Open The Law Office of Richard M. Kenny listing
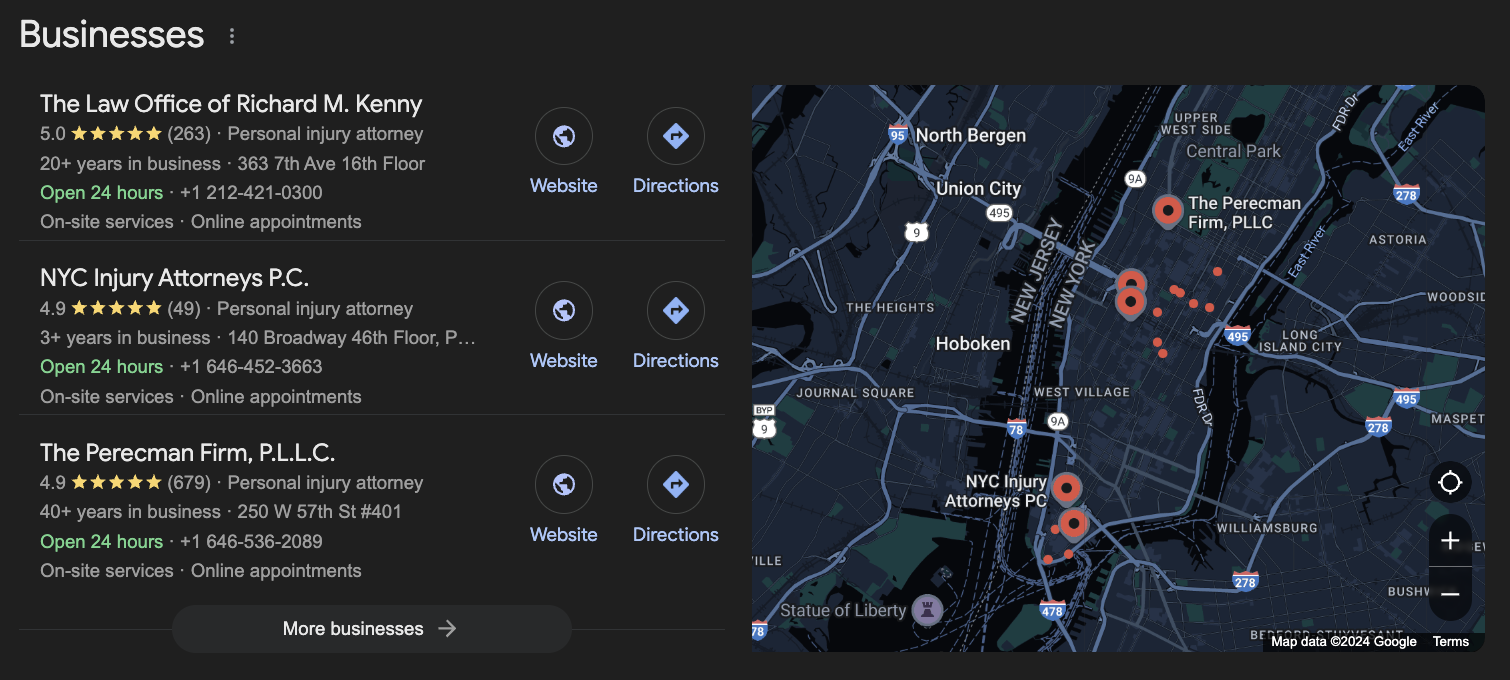 [231, 104]
